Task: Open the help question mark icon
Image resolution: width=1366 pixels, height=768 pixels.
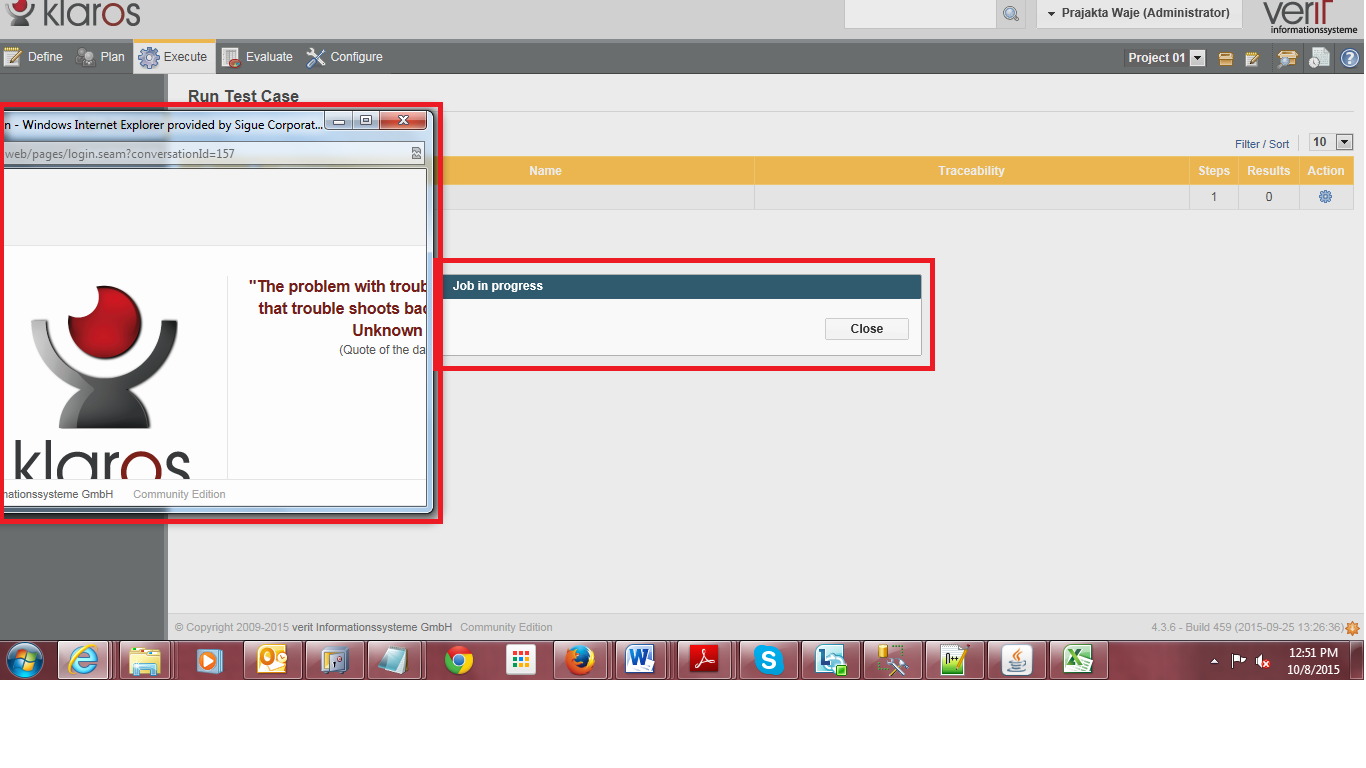Action: click(x=1349, y=58)
